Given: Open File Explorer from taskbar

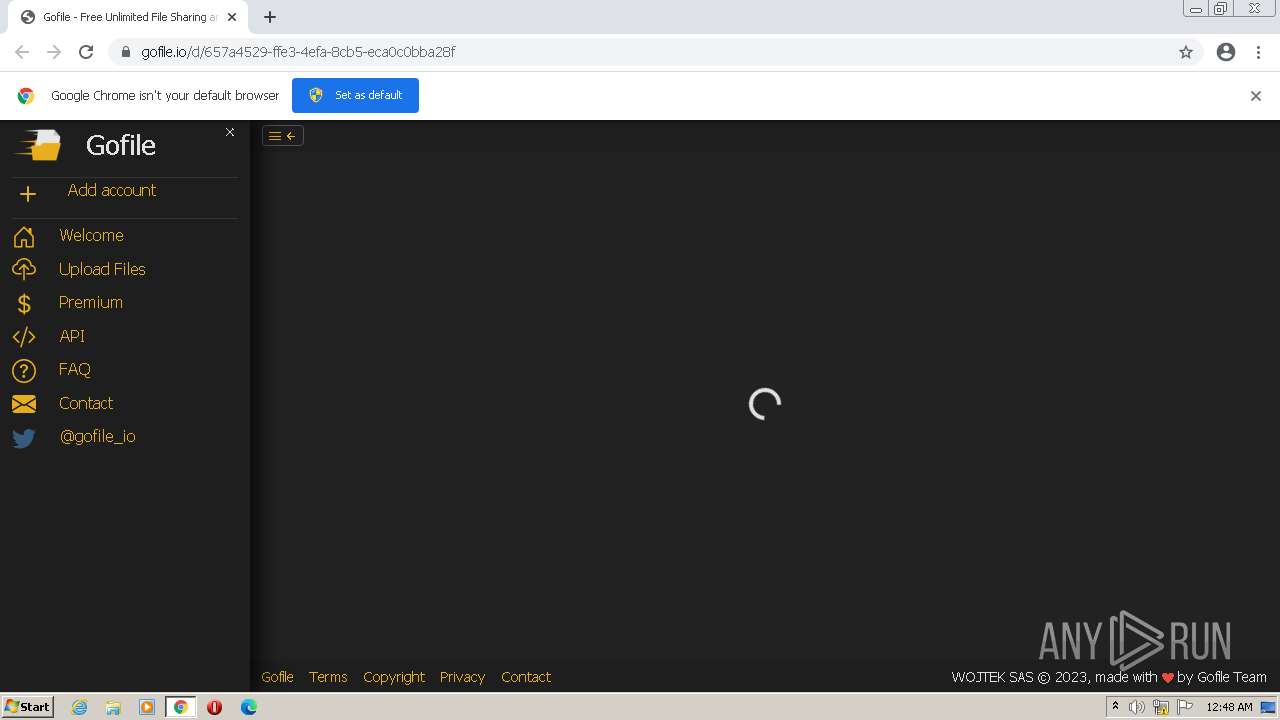Looking at the screenshot, I should click(113, 707).
